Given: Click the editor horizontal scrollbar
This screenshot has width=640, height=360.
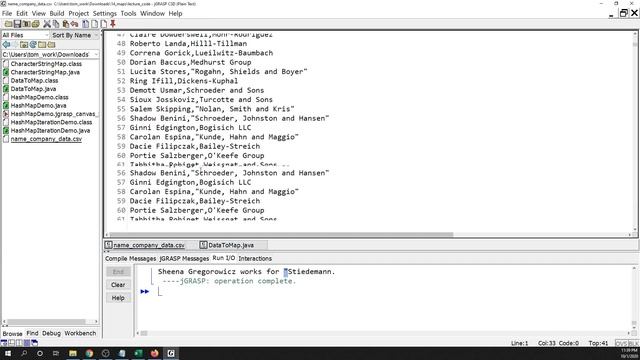Looking at the screenshot, I should (x=281, y=235).
